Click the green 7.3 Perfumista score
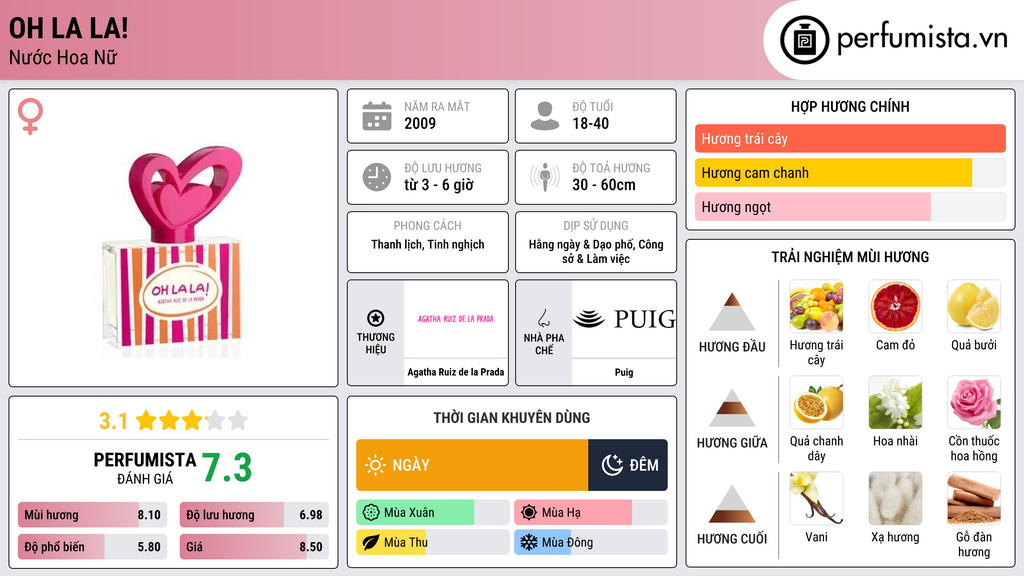The height and width of the screenshot is (576, 1024). click(x=227, y=468)
